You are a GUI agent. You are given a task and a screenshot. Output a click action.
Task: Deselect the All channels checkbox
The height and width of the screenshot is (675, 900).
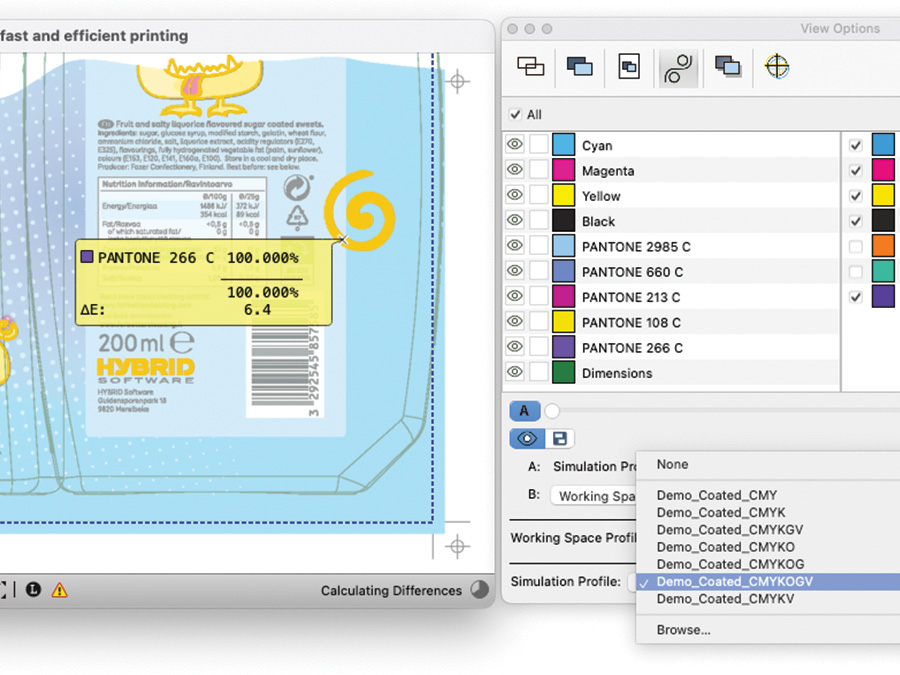[516, 114]
